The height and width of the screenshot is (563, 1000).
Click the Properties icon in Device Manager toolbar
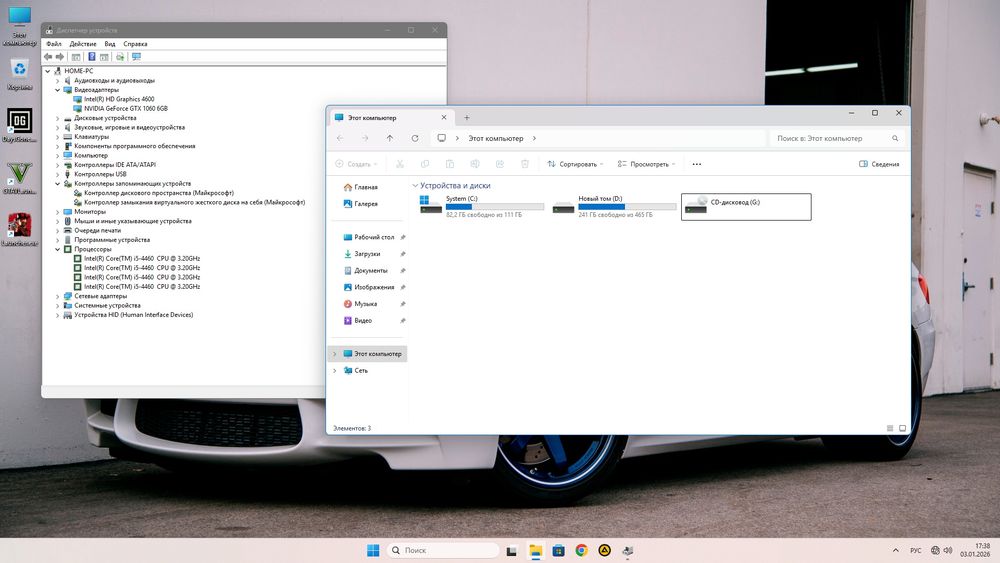pyautogui.click(x=76, y=57)
